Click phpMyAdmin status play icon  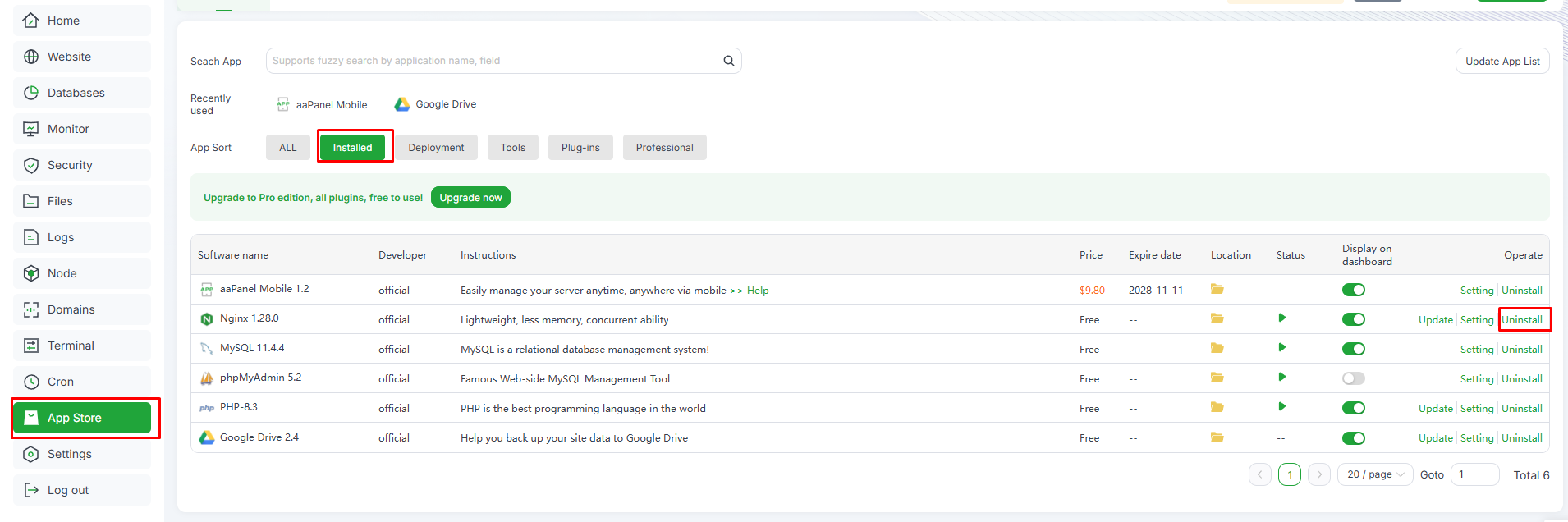point(1281,378)
